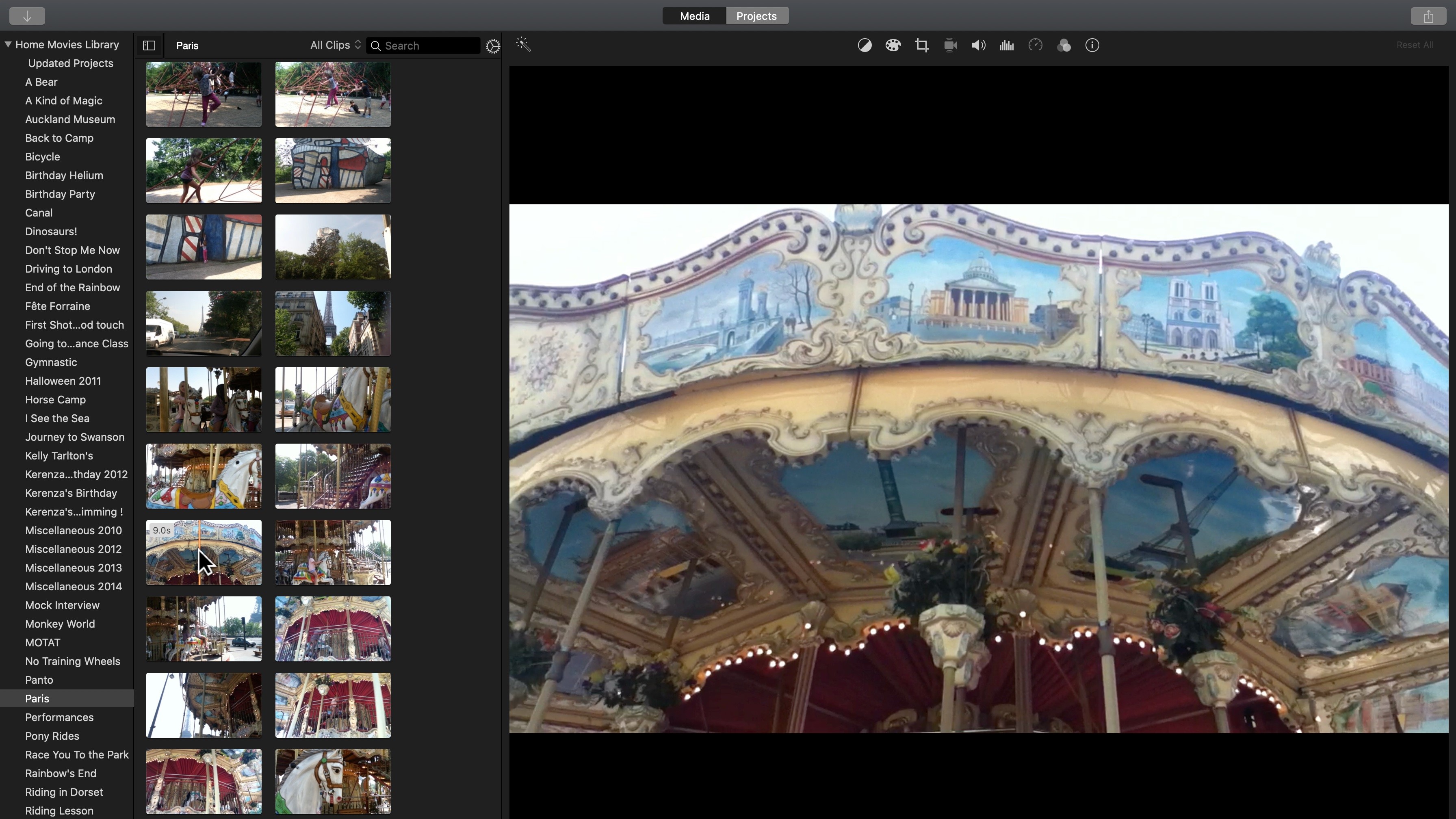Collapse the Home Movies Library triangle
The height and width of the screenshot is (819, 1456).
tap(8, 44)
